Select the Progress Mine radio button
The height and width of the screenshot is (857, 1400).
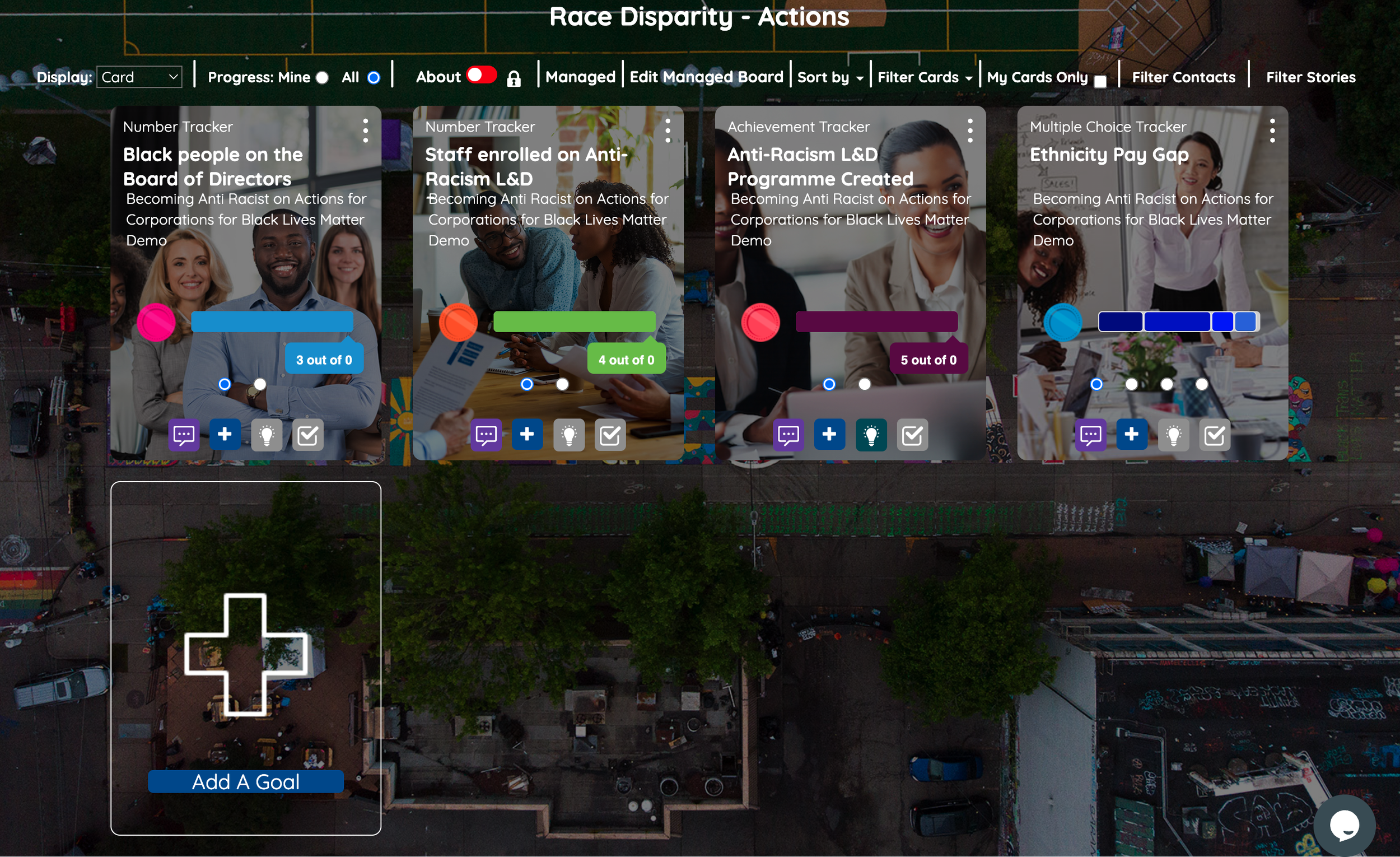322,78
